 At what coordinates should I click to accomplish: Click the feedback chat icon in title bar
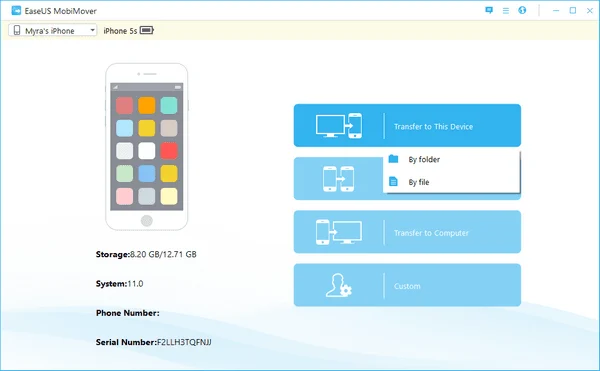pyautogui.click(x=489, y=10)
